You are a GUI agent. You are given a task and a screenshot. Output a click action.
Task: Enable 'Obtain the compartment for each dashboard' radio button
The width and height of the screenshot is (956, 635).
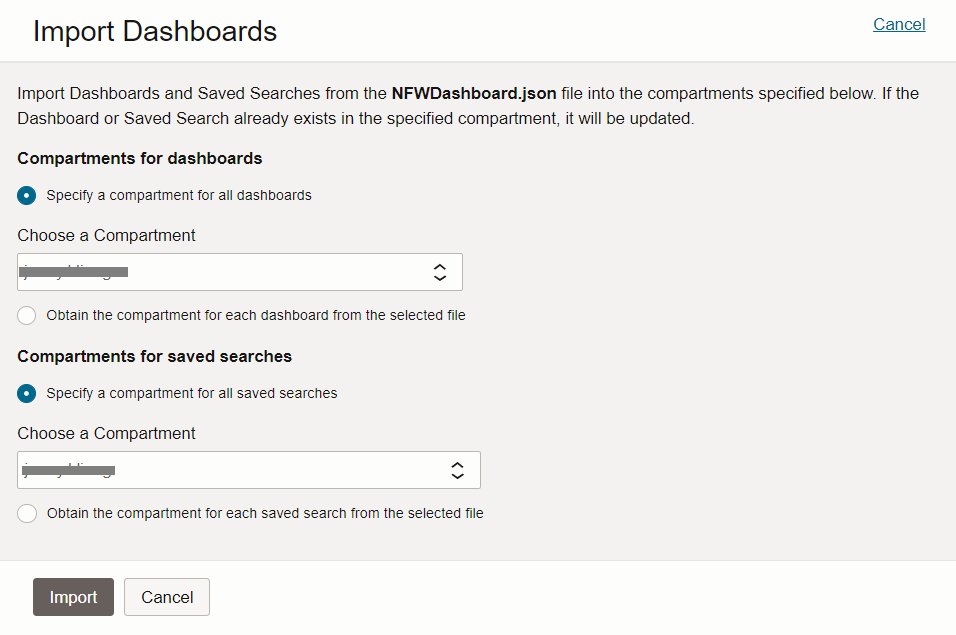pos(27,315)
